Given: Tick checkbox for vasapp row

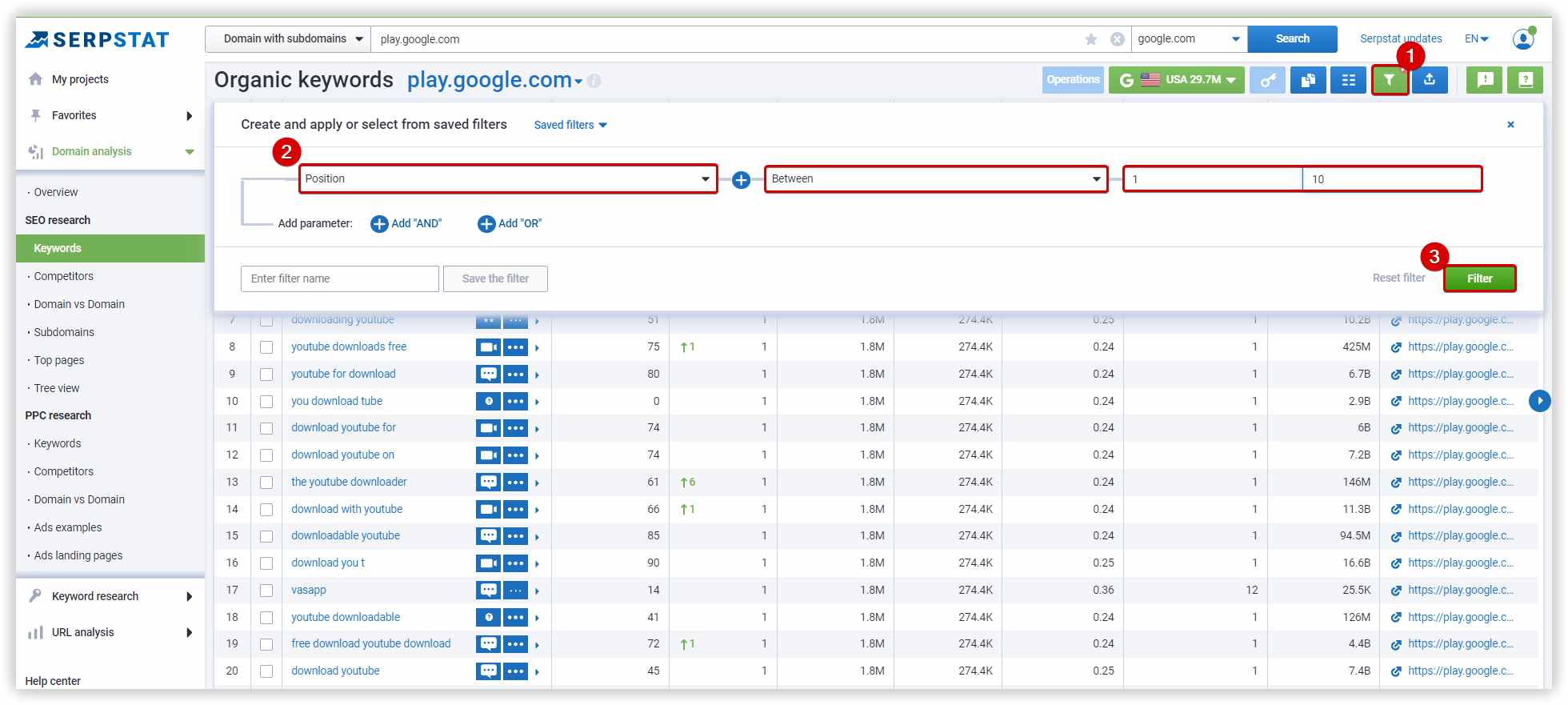Looking at the screenshot, I should pyautogui.click(x=266, y=591).
